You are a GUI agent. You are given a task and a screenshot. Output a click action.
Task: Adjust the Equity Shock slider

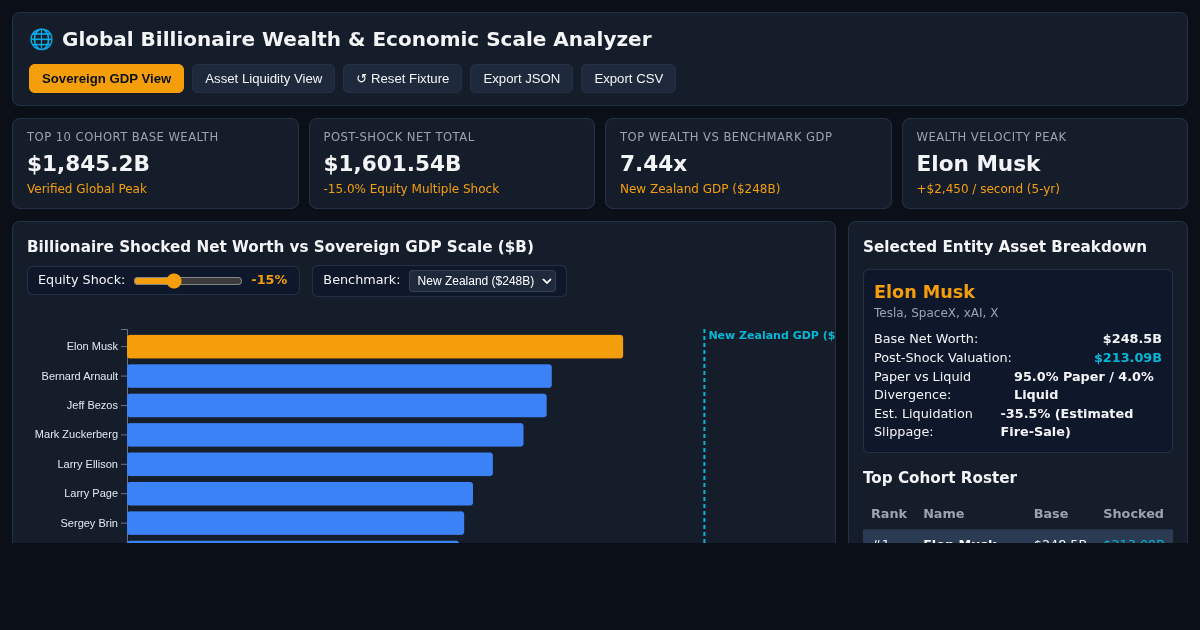pos(188,280)
